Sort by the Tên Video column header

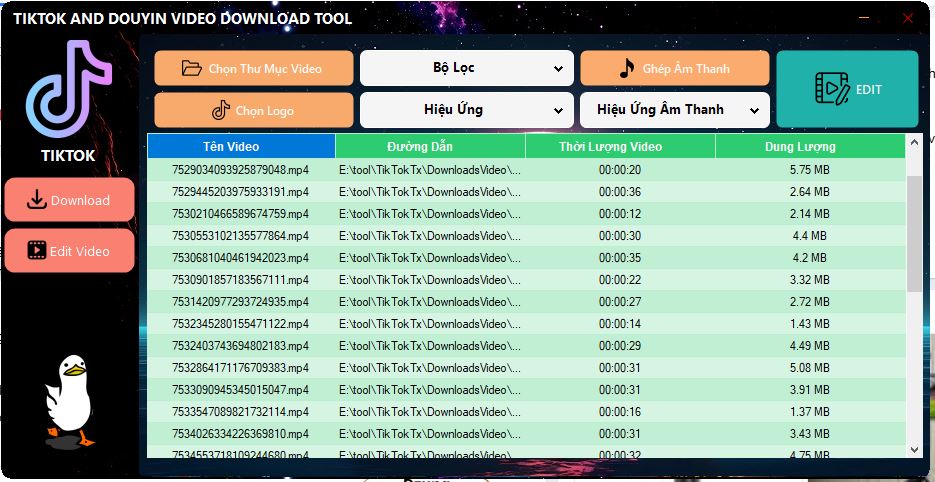click(241, 147)
